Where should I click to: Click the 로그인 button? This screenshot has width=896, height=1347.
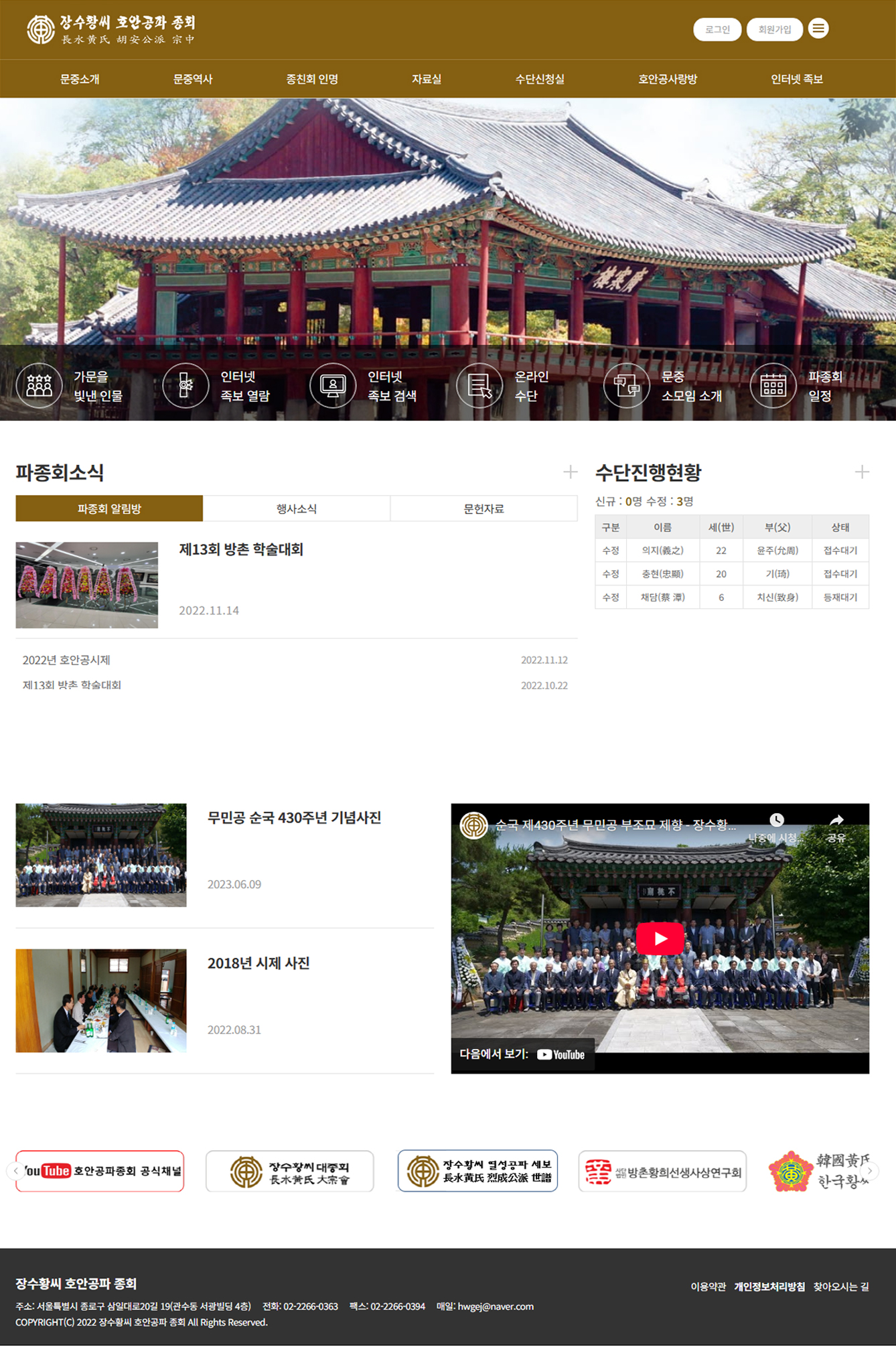coord(717,29)
